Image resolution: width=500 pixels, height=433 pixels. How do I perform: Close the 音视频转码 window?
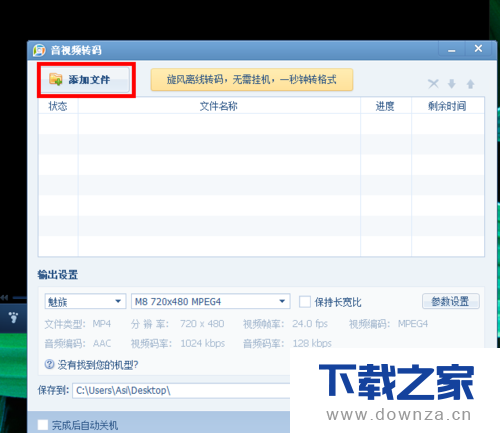(x=478, y=49)
